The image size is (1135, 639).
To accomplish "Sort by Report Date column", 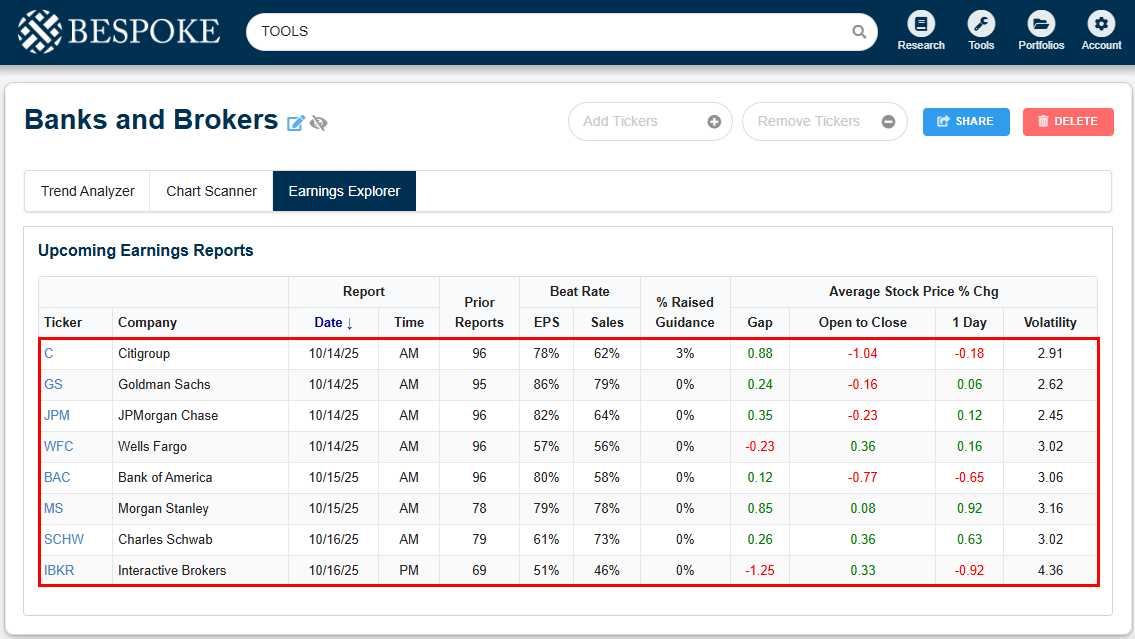I will [x=334, y=322].
